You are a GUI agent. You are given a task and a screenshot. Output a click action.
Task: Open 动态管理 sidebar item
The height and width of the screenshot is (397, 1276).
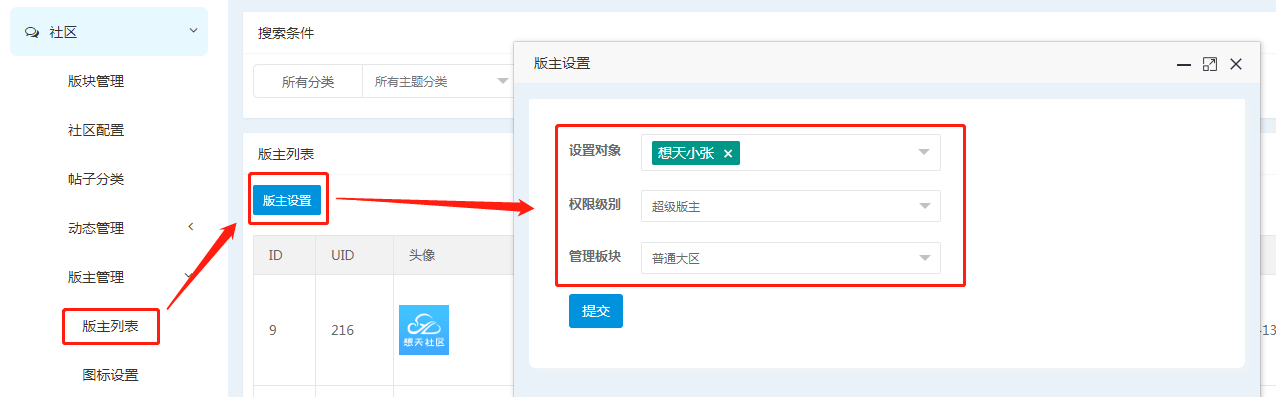96,228
